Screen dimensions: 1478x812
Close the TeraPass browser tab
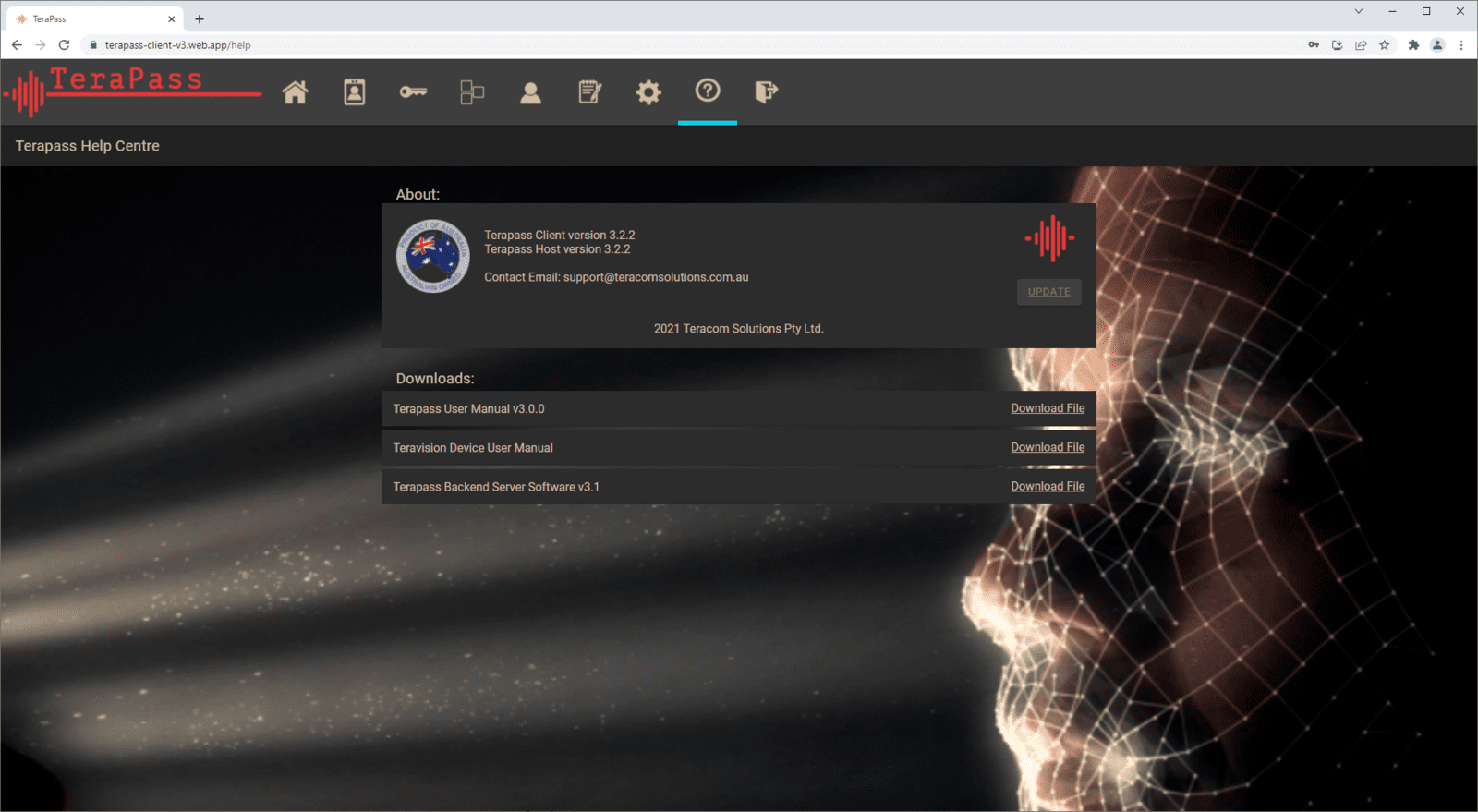(171, 18)
